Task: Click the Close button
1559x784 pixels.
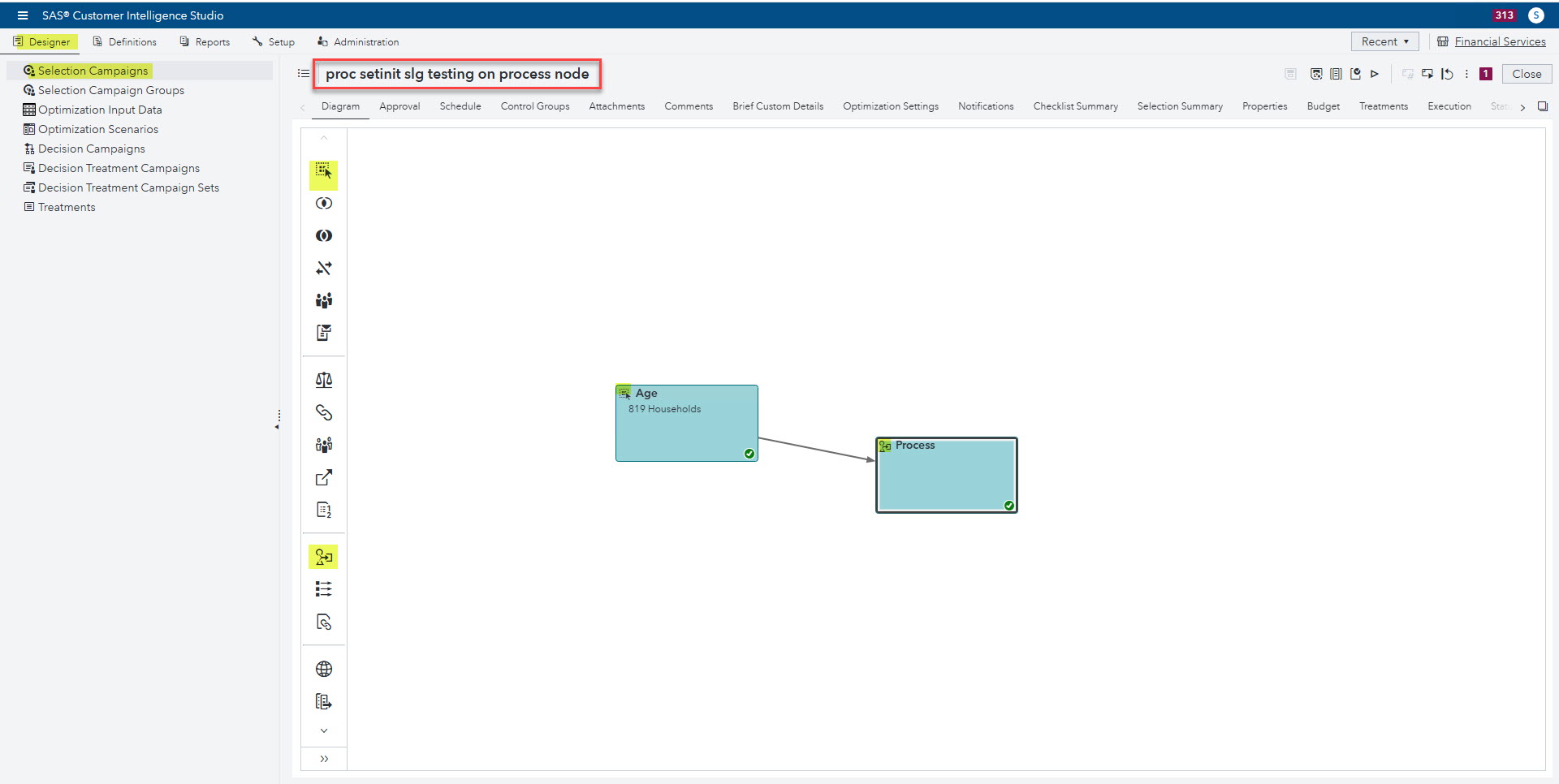Action: click(1527, 74)
